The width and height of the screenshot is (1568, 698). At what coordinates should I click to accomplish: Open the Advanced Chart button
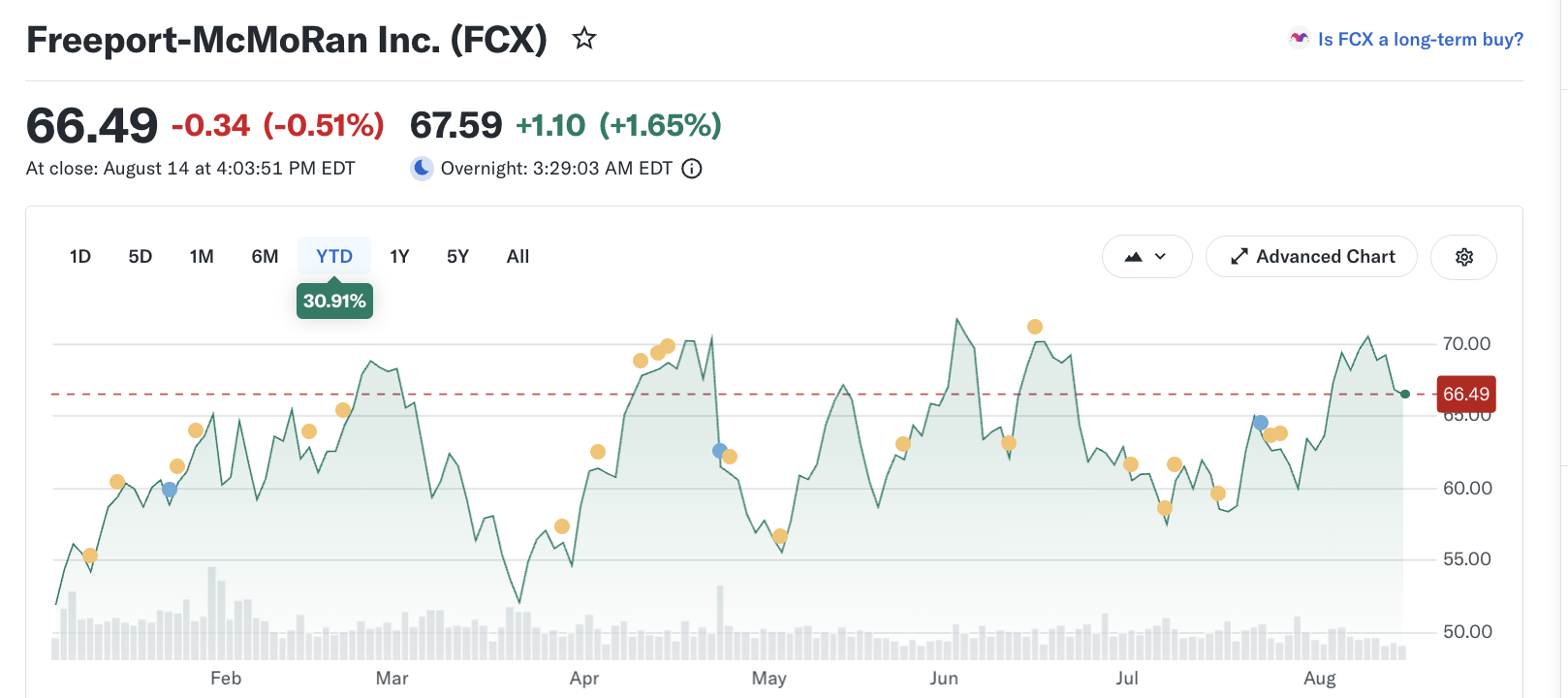[1311, 257]
